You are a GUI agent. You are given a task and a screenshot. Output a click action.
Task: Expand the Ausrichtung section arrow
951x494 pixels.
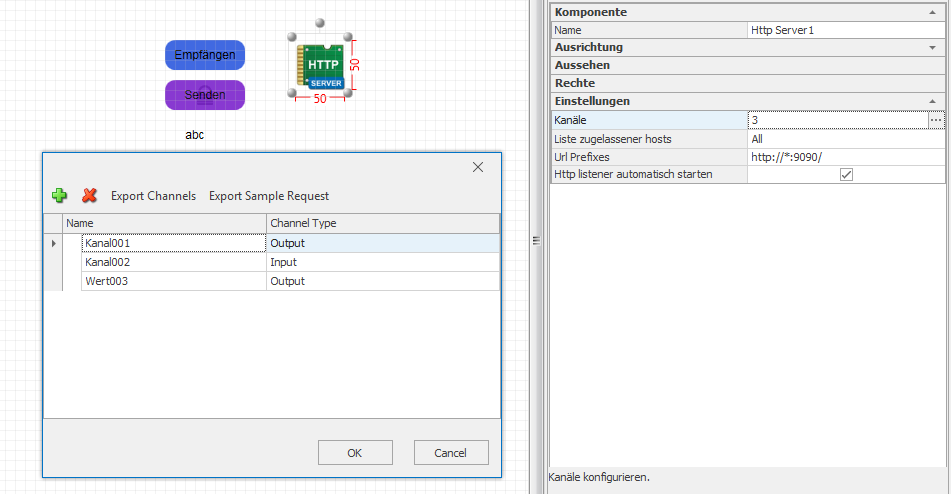(x=932, y=47)
